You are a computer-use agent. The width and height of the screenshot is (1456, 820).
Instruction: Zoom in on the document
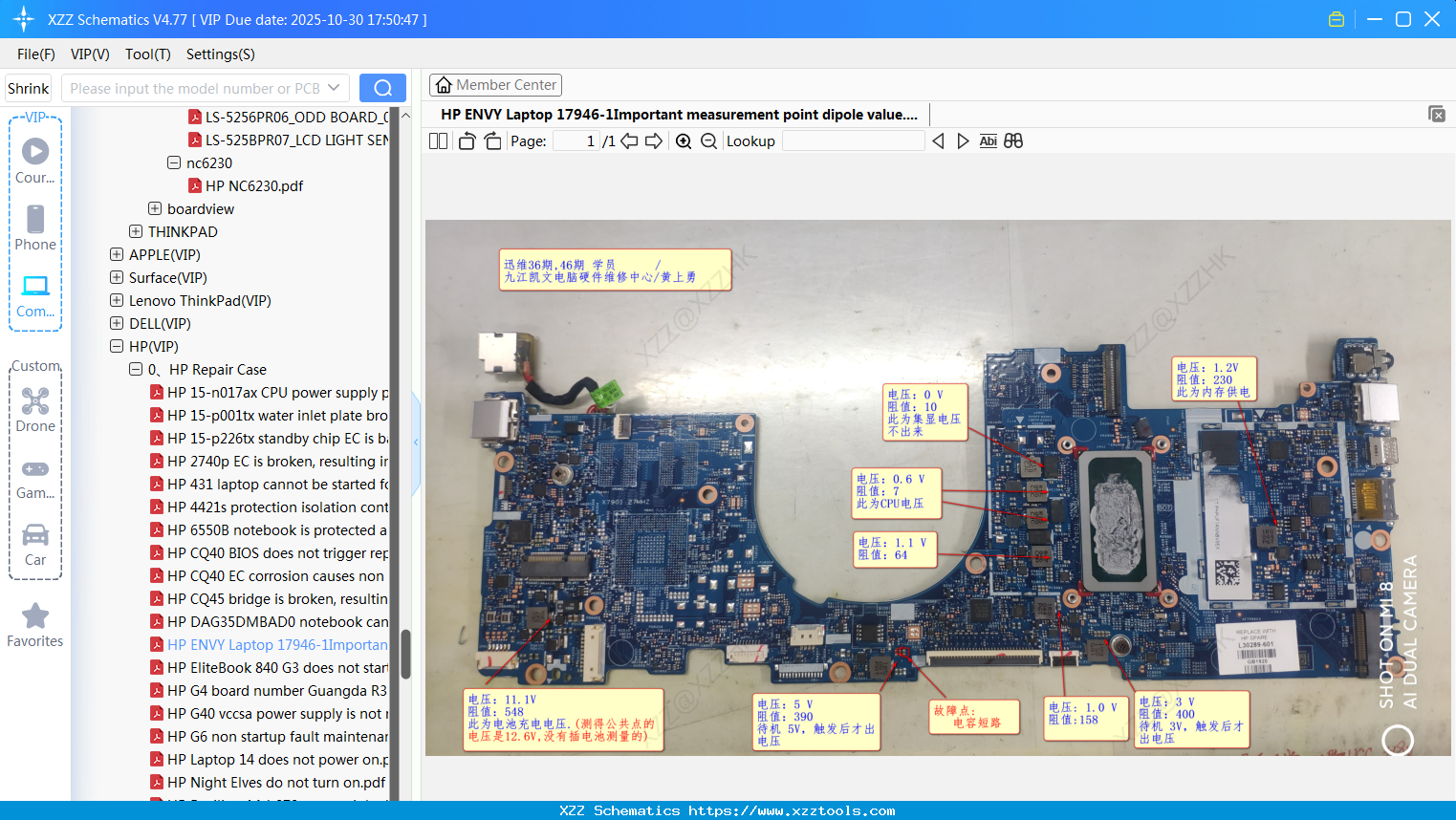pos(684,141)
